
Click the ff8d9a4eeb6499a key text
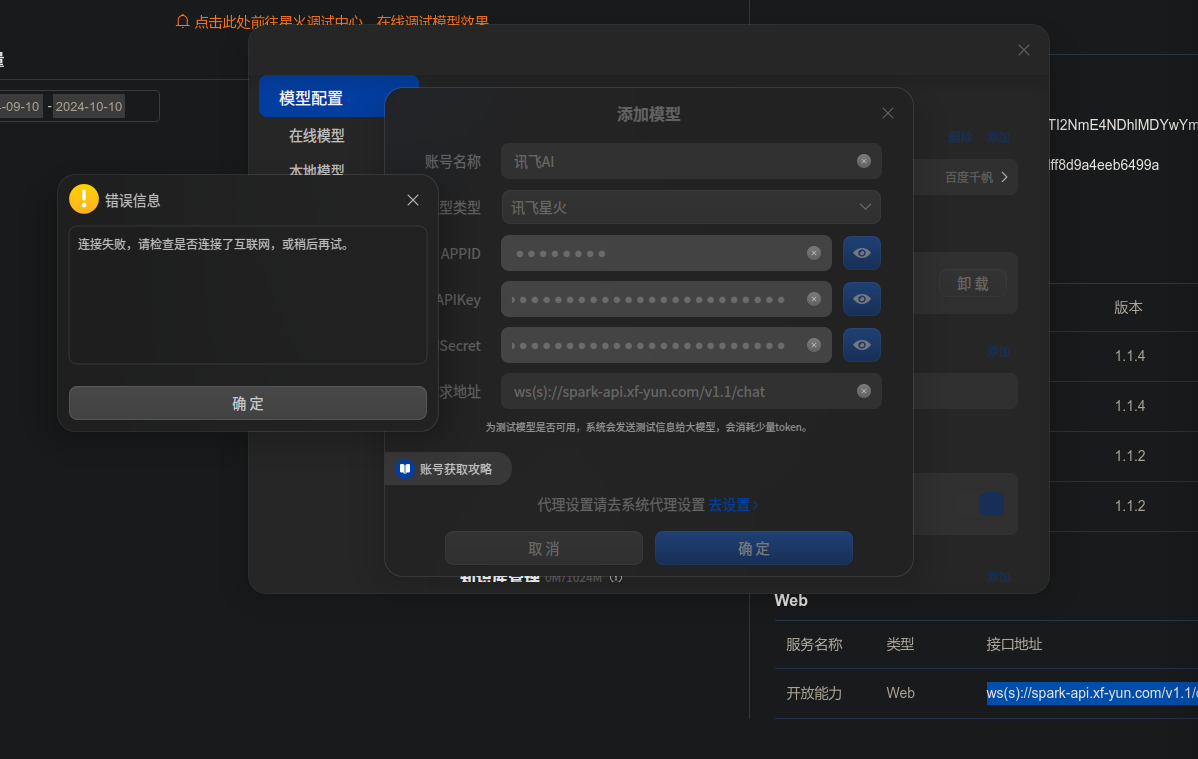point(1104,164)
